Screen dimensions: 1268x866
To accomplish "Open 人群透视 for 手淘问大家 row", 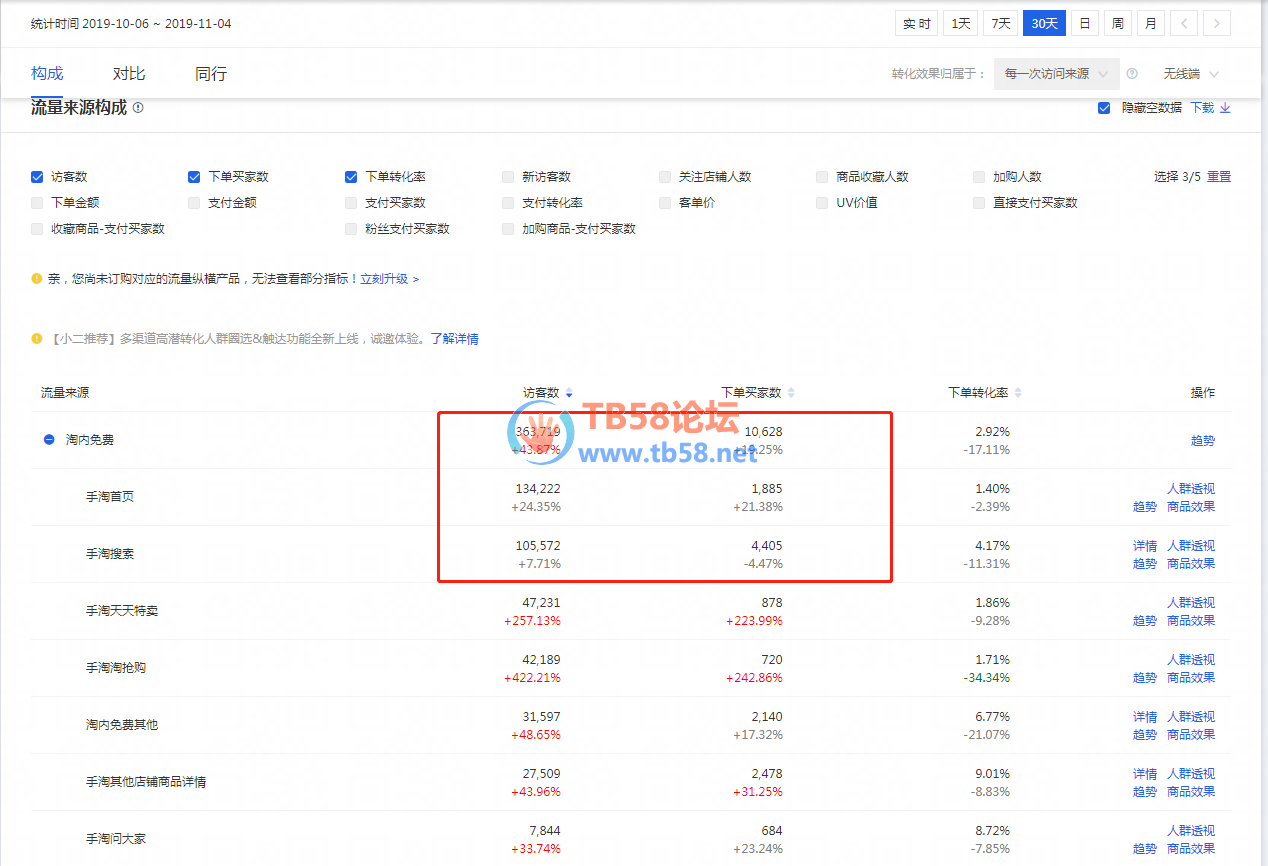I will (1191, 831).
